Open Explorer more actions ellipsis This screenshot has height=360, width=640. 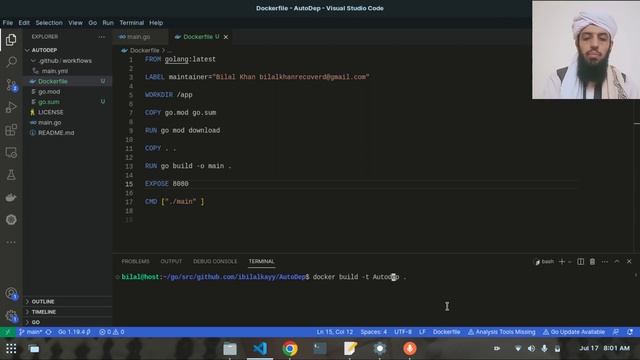(x=101, y=37)
